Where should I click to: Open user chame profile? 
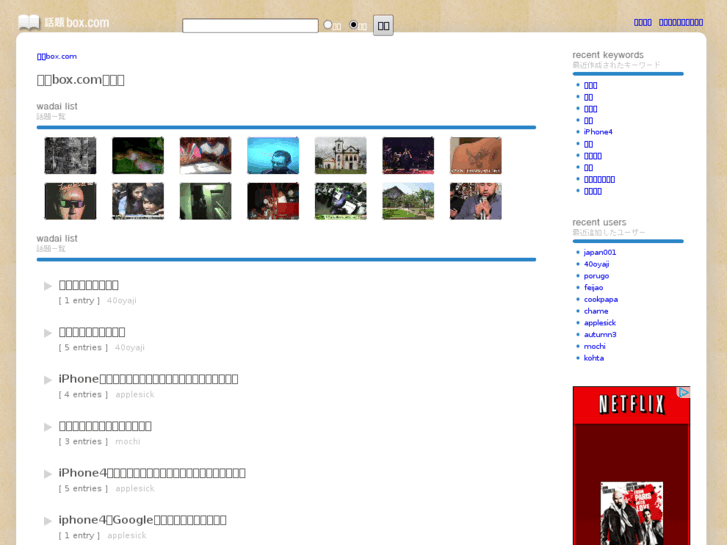596,311
